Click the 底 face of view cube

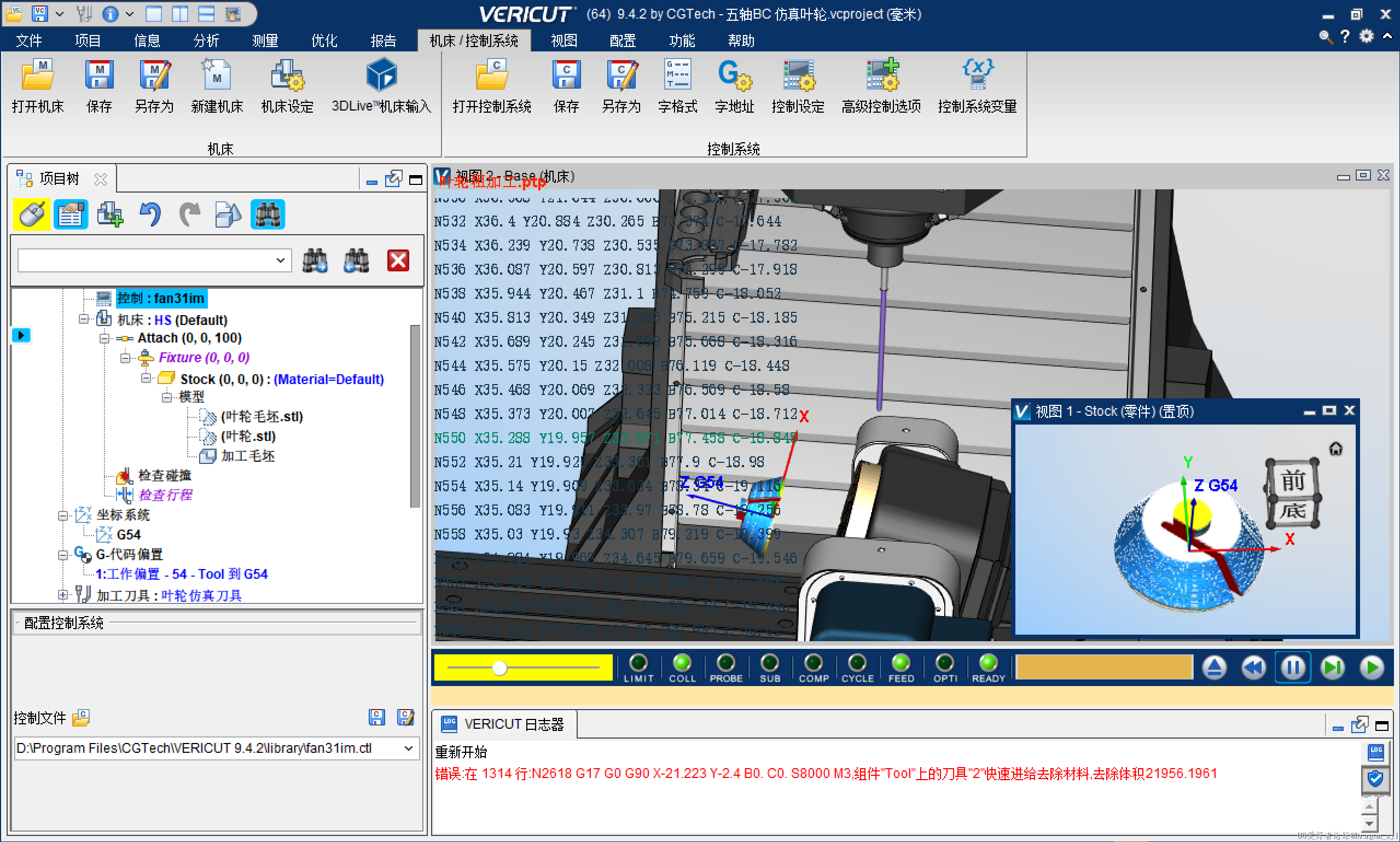coord(1293,512)
